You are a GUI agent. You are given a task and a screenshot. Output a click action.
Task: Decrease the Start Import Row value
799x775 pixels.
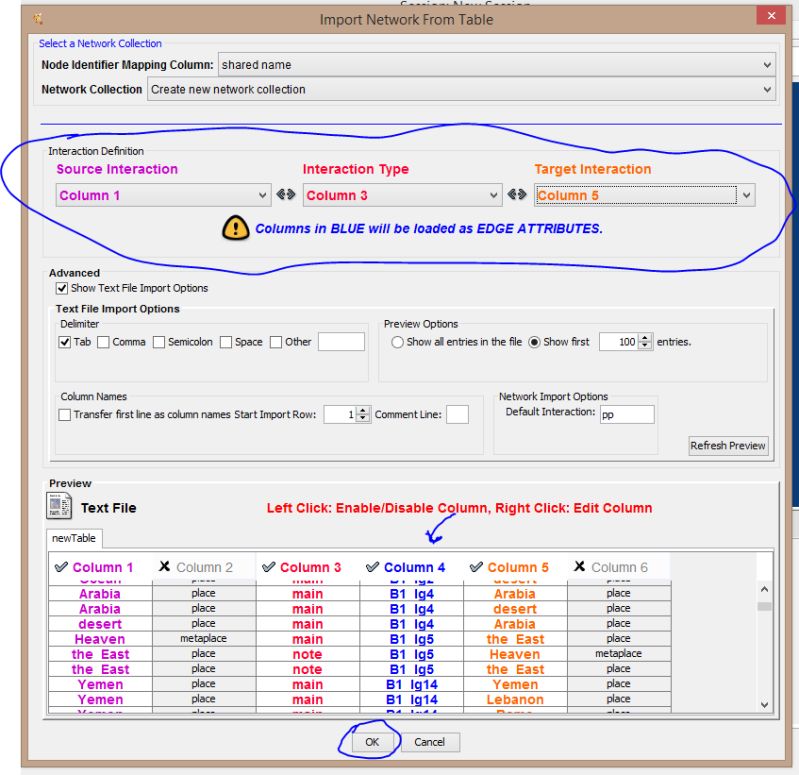[x=363, y=419]
